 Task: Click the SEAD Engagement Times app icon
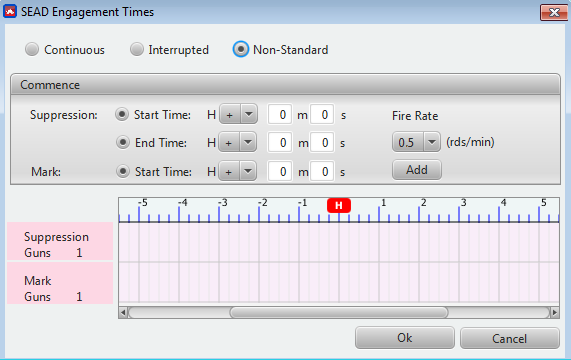coord(10,12)
